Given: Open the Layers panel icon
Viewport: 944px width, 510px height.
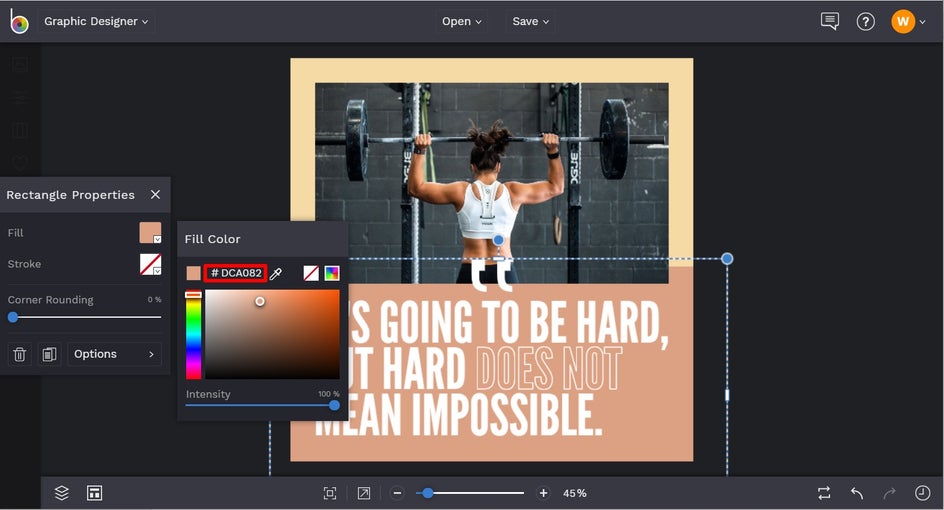Looking at the screenshot, I should point(61,493).
